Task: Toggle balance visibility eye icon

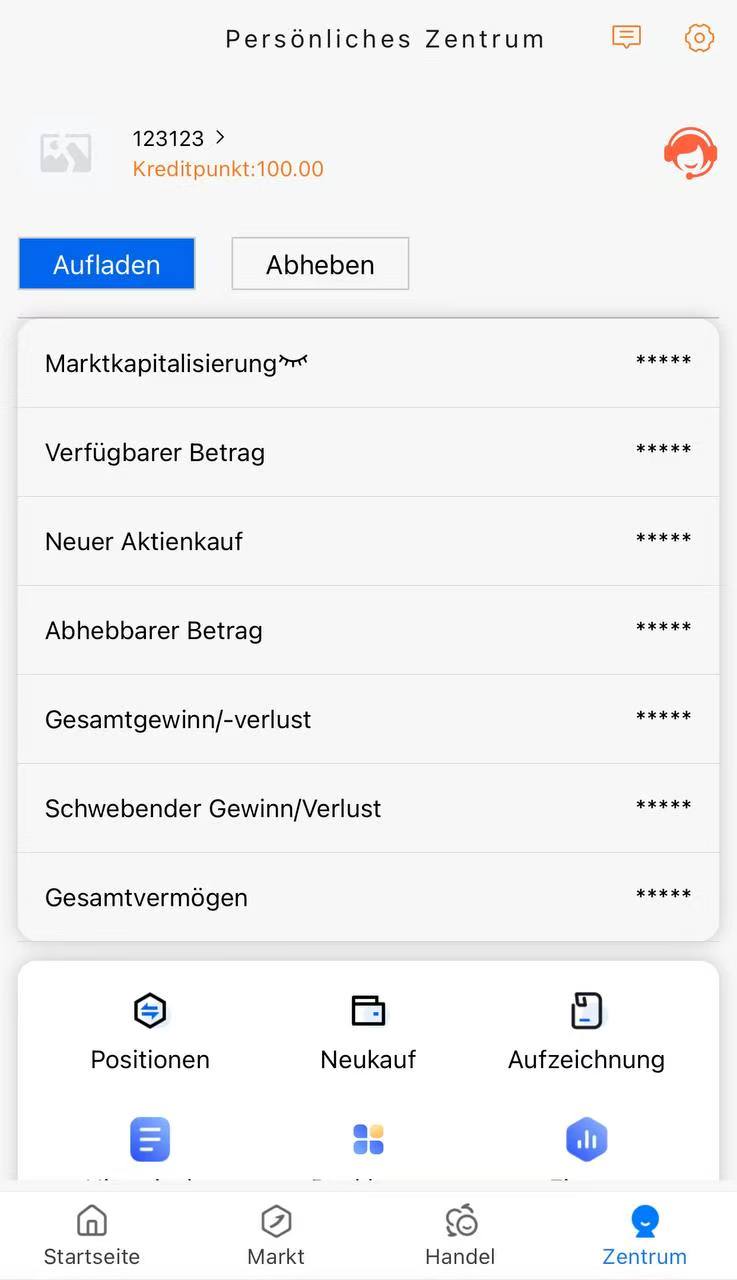Action: coord(293,362)
